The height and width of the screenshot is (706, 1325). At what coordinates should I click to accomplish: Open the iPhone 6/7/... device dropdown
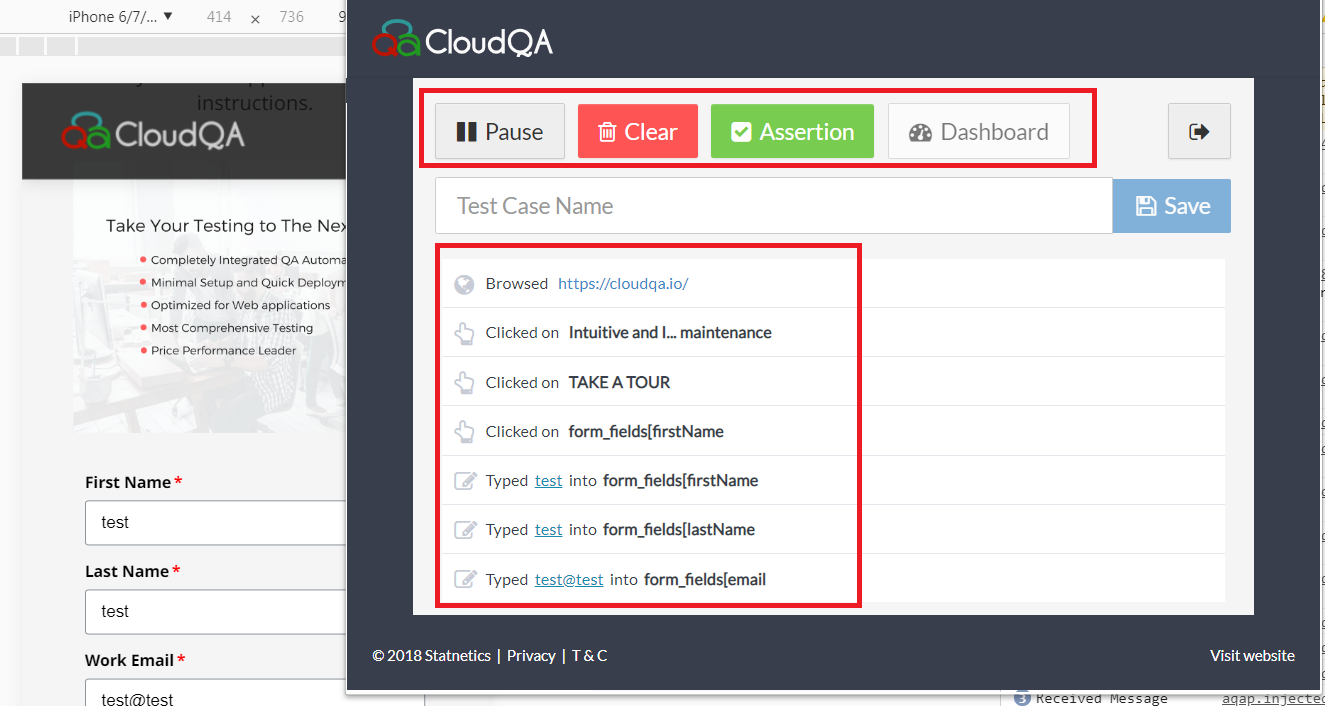[120, 17]
